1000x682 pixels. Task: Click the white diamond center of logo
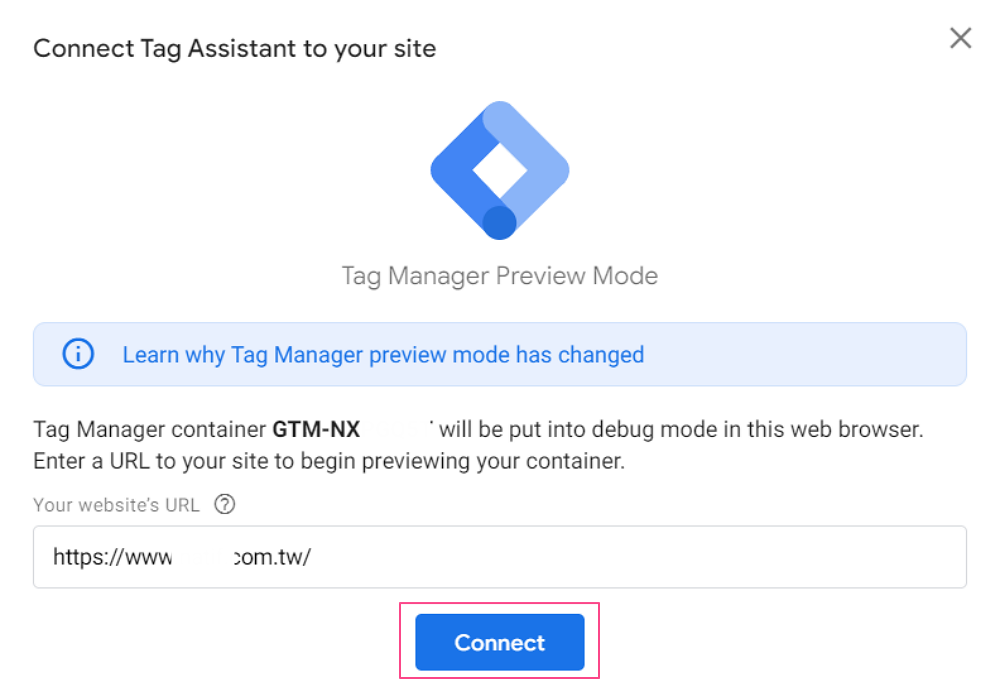click(499, 170)
